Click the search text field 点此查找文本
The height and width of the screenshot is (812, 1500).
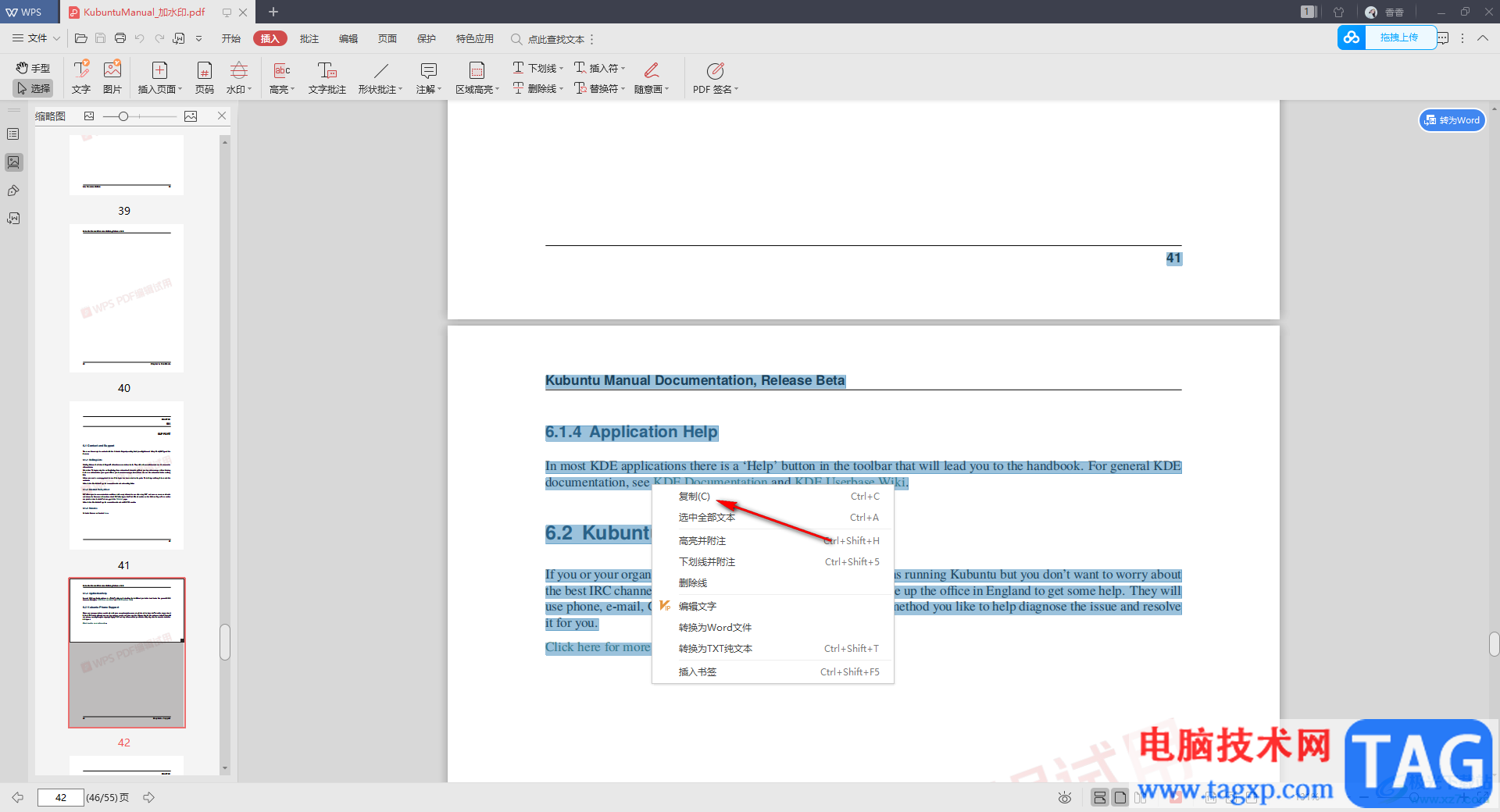tap(555, 39)
